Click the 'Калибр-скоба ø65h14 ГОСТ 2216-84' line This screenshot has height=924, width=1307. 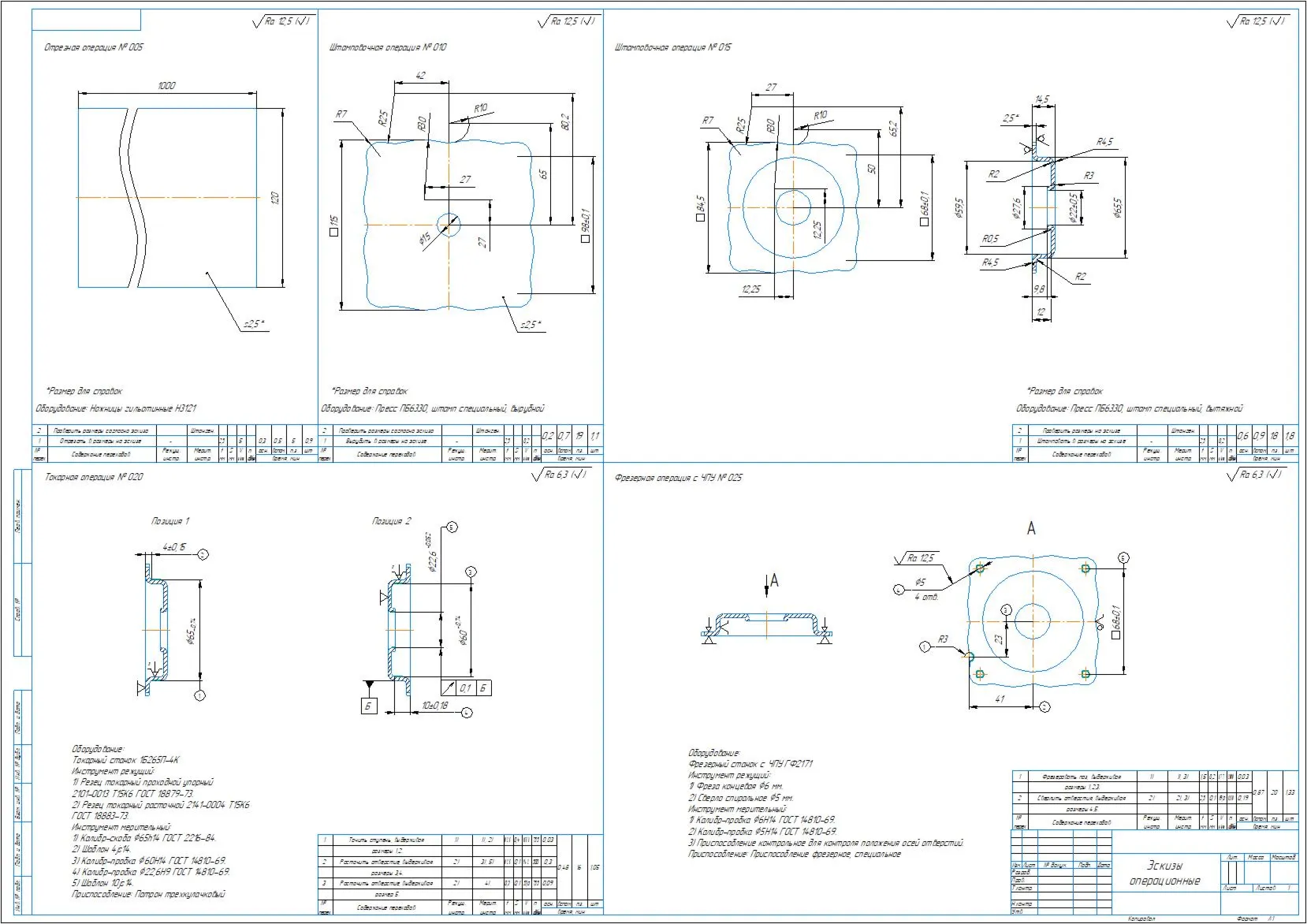143,838
